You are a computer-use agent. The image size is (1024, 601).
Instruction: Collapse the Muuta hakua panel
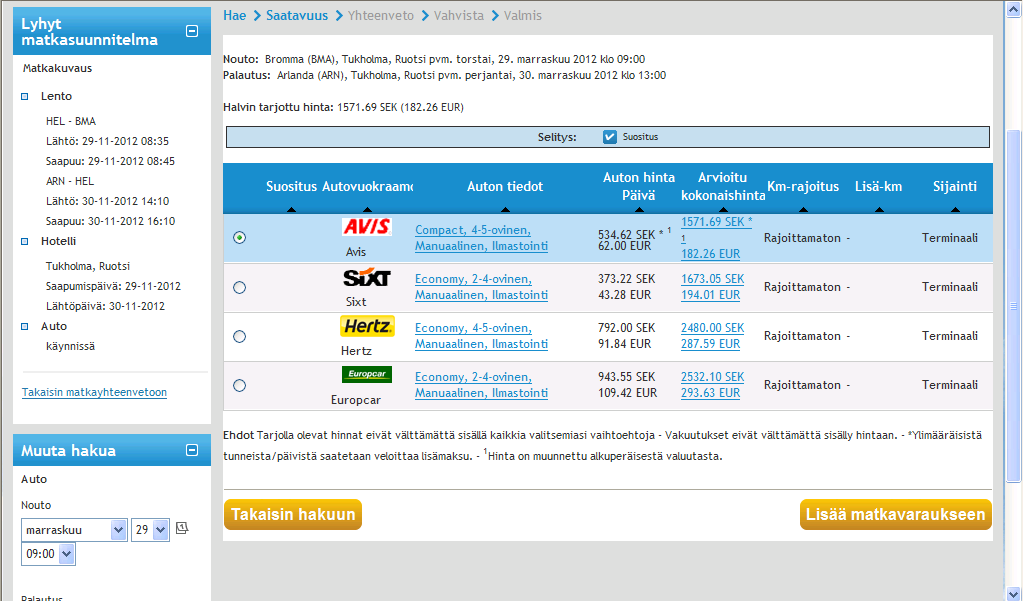click(192, 450)
